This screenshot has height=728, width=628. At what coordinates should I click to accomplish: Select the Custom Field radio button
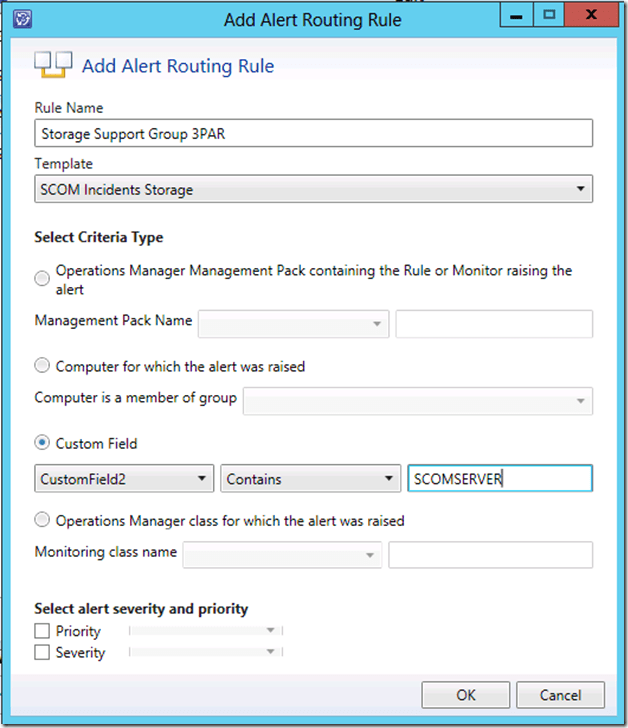[42, 442]
